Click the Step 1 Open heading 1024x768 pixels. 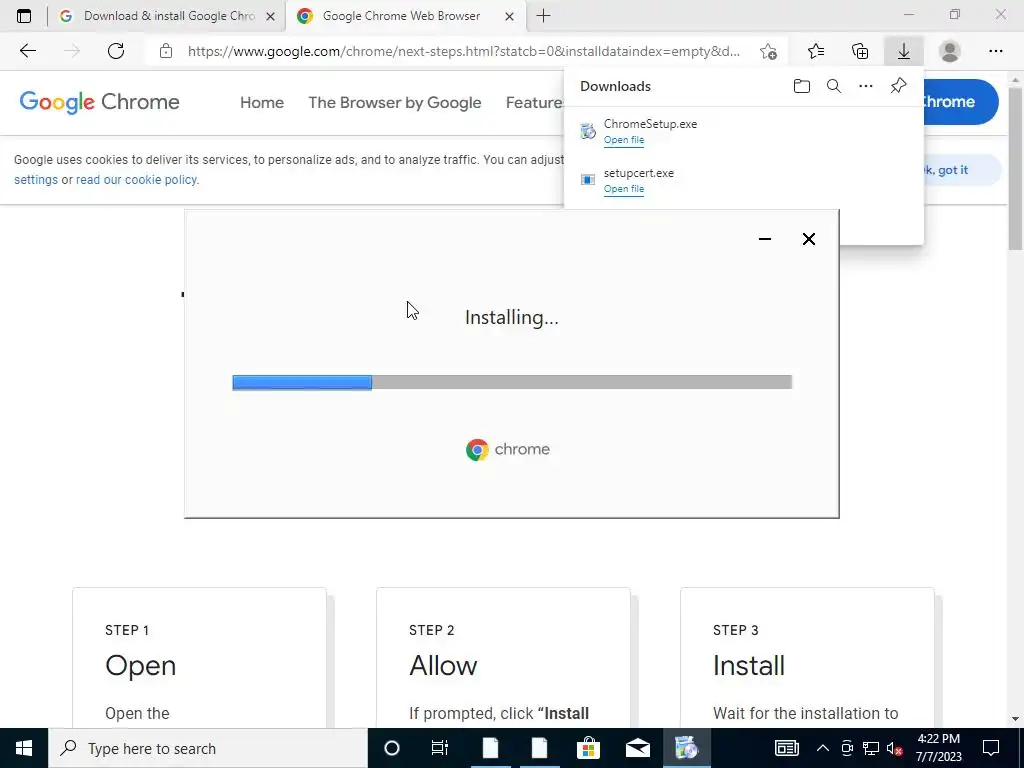point(140,665)
